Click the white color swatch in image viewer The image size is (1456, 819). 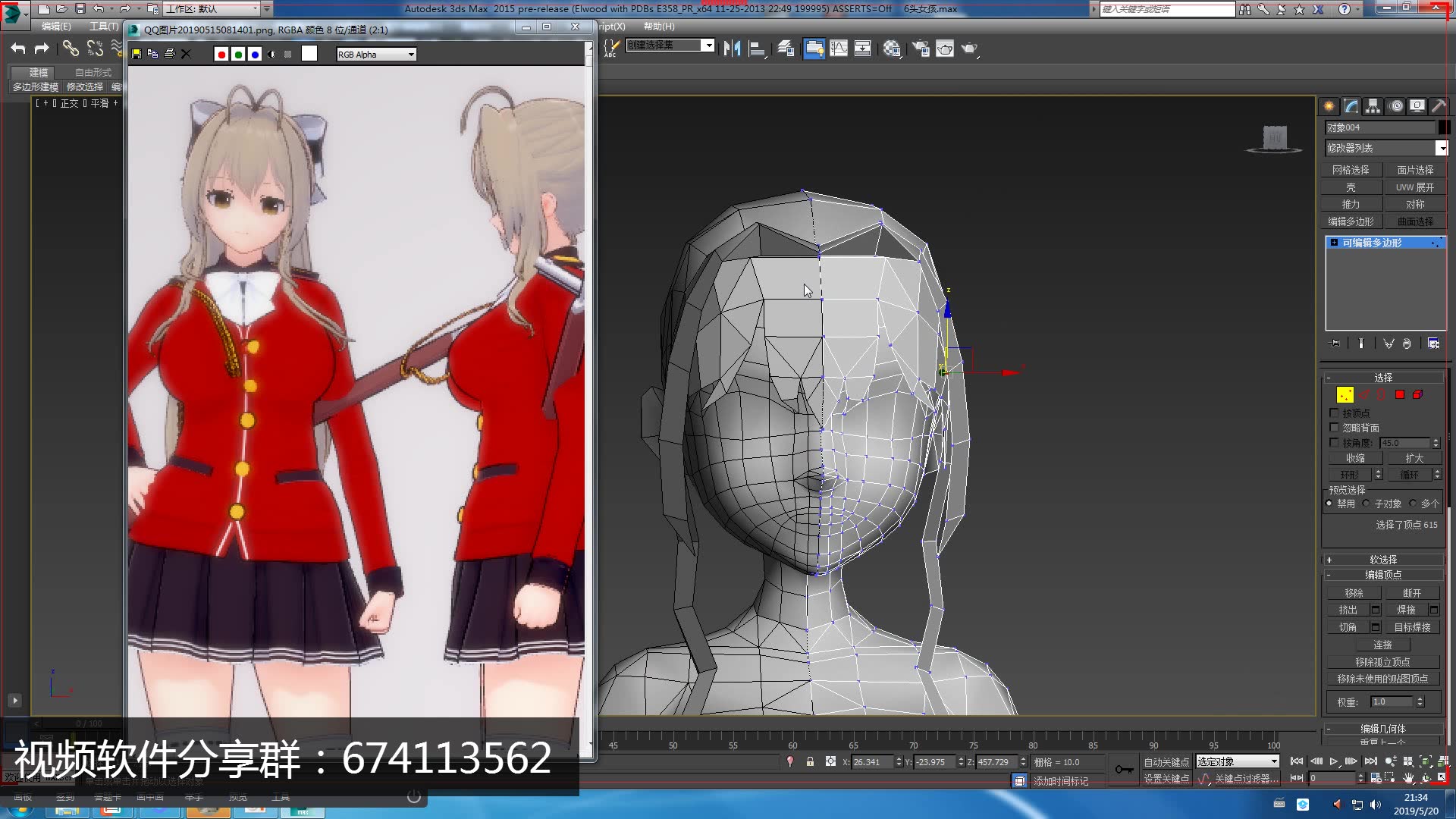click(x=309, y=54)
